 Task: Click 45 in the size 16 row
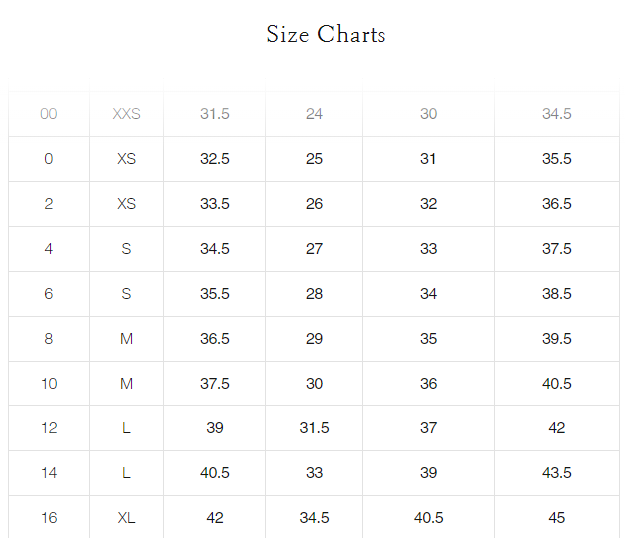[x=557, y=518]
